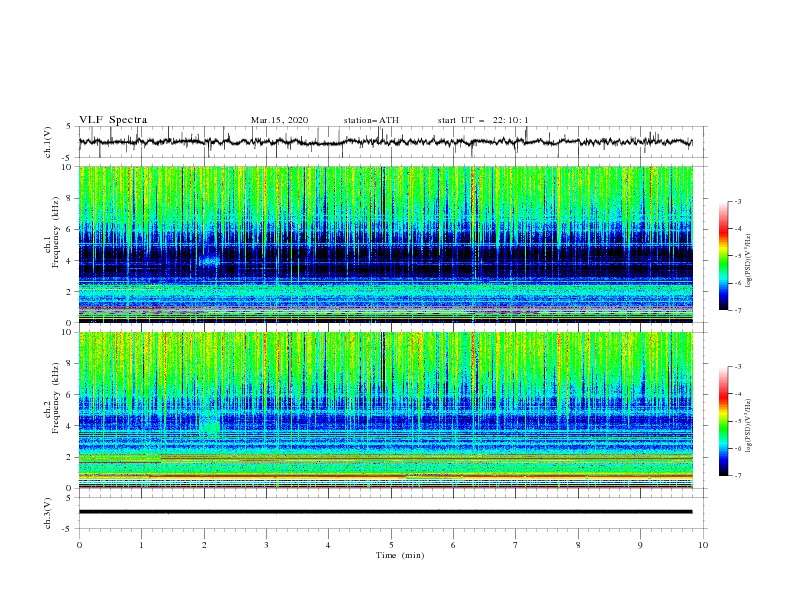
Task: Click the "2" tick on time axis
Action: (x=204, y=545)
